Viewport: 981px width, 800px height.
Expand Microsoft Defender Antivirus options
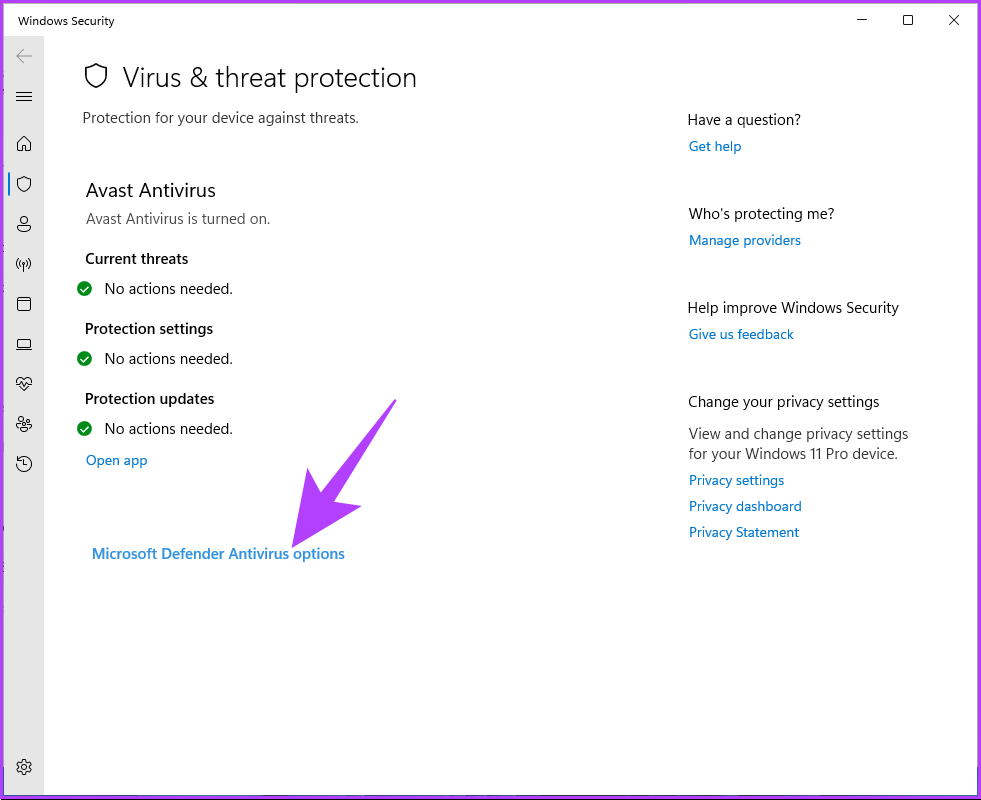pyautogui.click(x=218, y=554)
